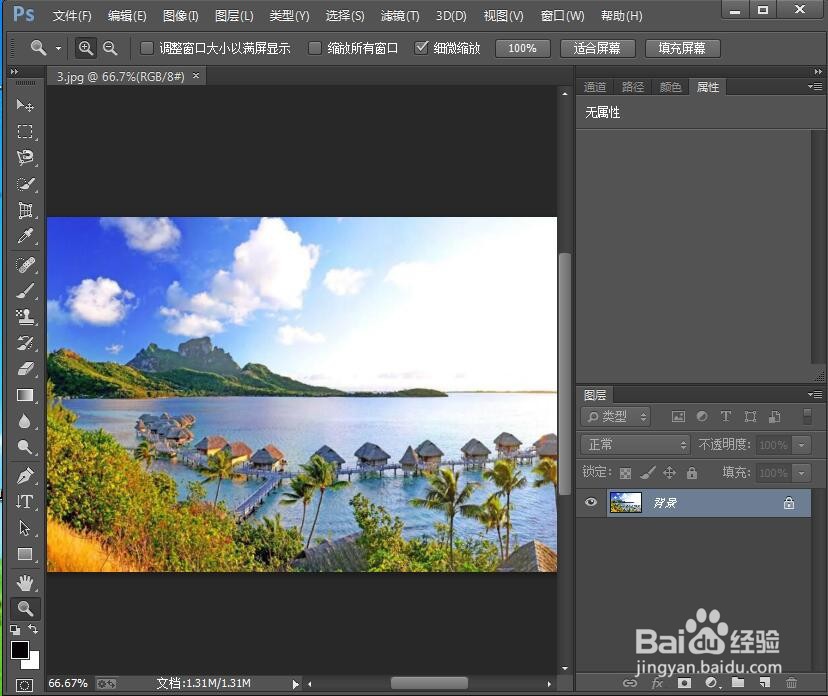828x696 pixels.
Task: Click the Zoom Out mode icon
Action: click(110, 48)
